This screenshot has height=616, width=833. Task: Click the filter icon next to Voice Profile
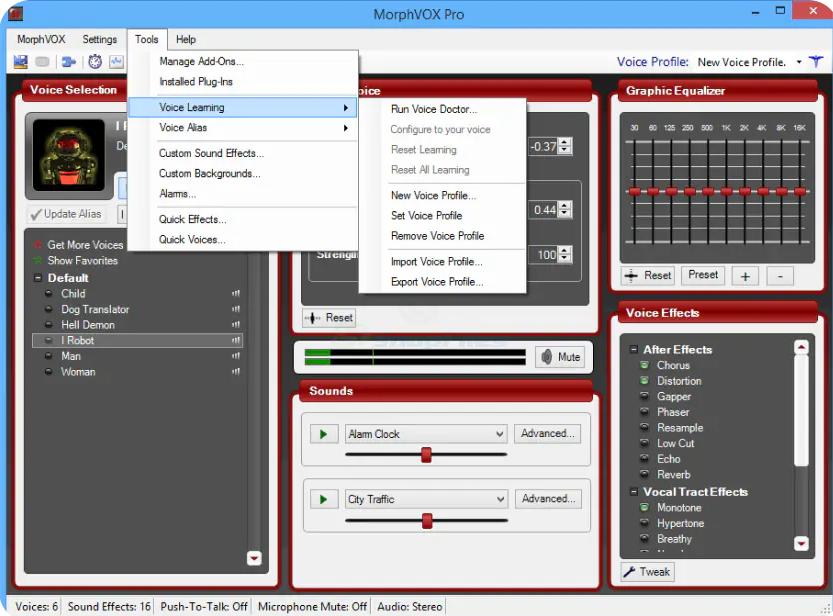pos(816,62)
